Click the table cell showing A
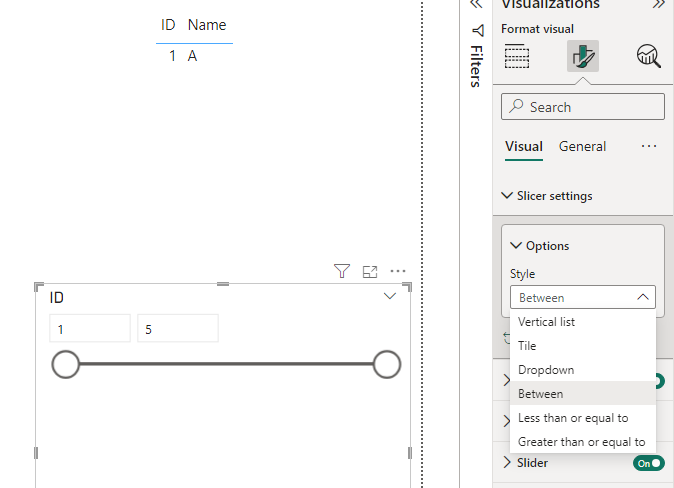The width and height of the screenshot is (674, 488). 192,56
